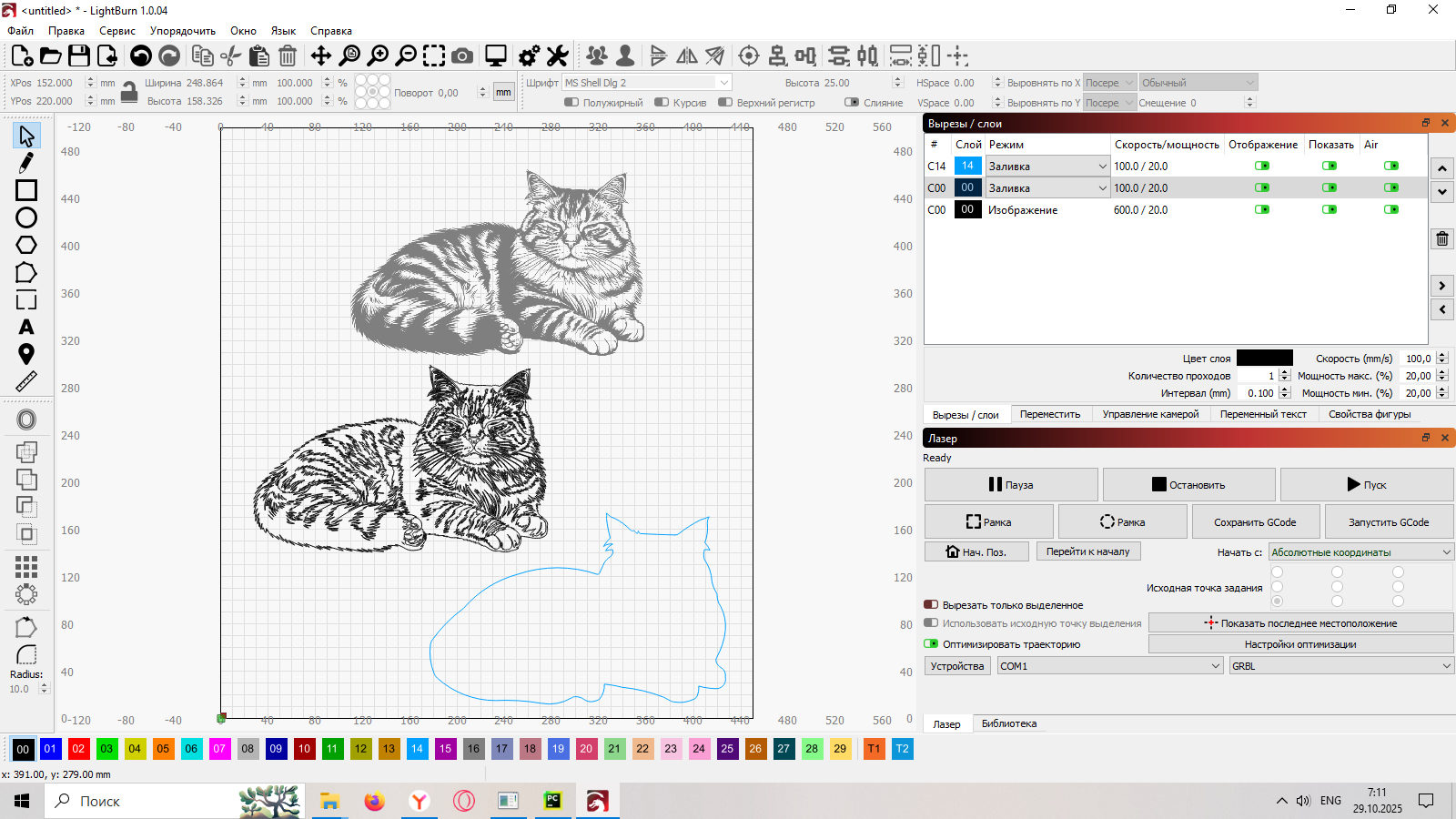The image size is (1456, 819).
Task: Open the COM1 port dropdown
Action: coord(1109,666)
